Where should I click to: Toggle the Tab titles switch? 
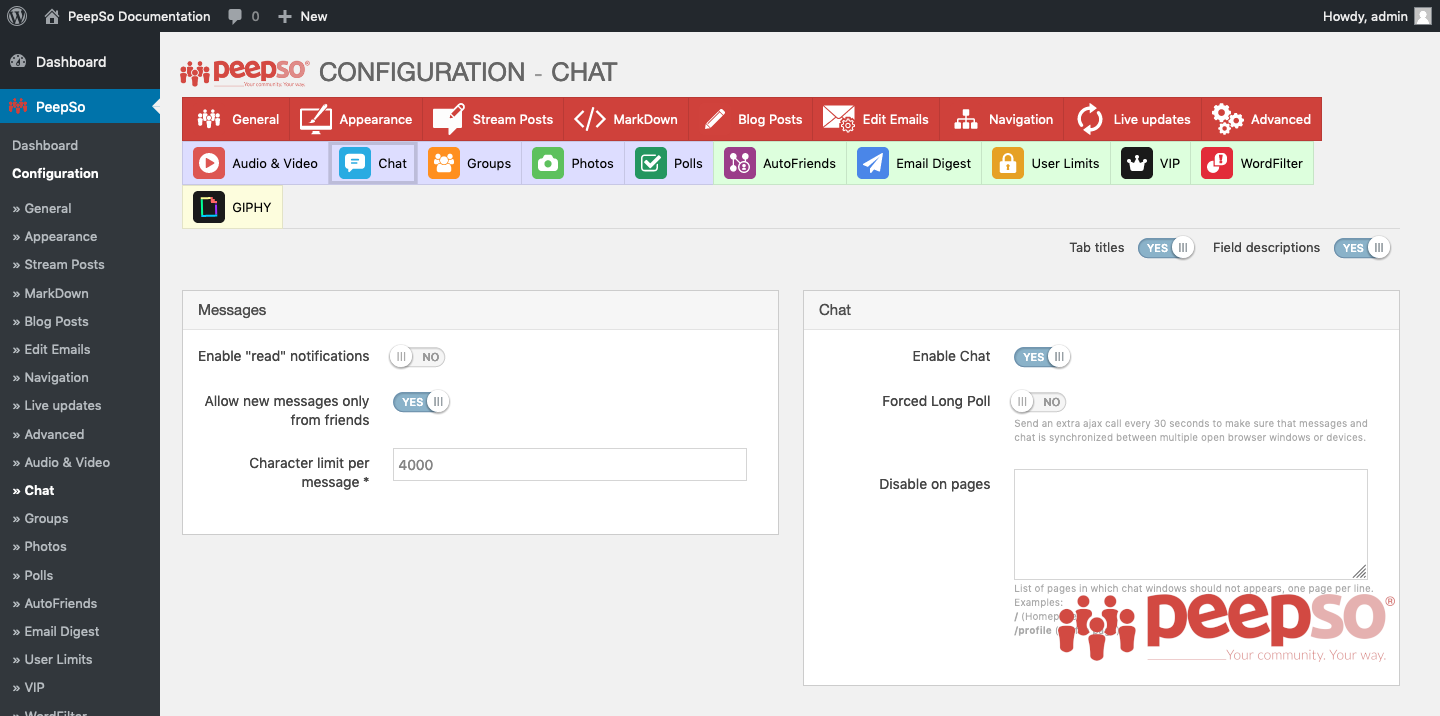coord(1166,248)
